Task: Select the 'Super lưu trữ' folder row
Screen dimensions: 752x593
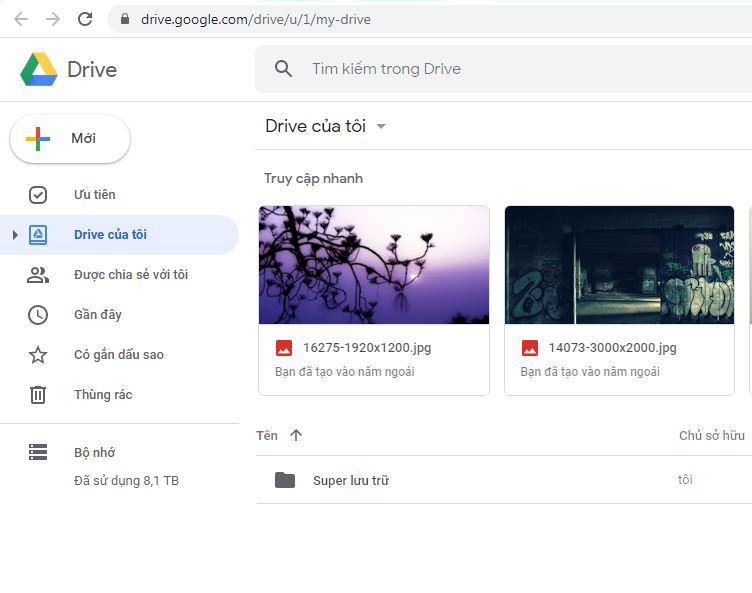Action: click(504, 480)
